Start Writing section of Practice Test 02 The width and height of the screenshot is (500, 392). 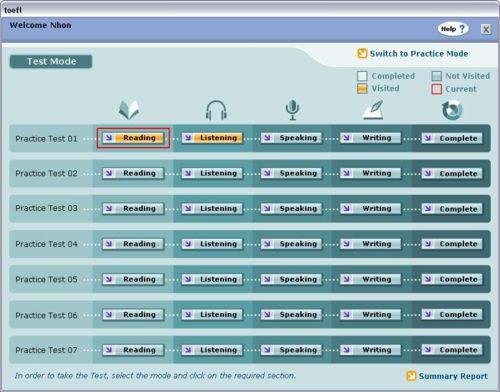[x=370, y=173]
